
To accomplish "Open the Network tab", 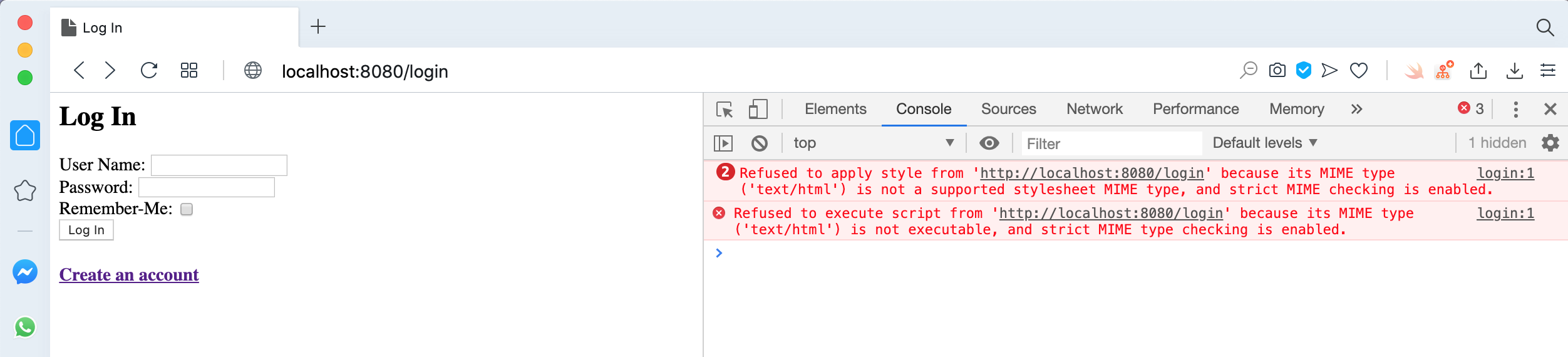I will click(1095, 109).
